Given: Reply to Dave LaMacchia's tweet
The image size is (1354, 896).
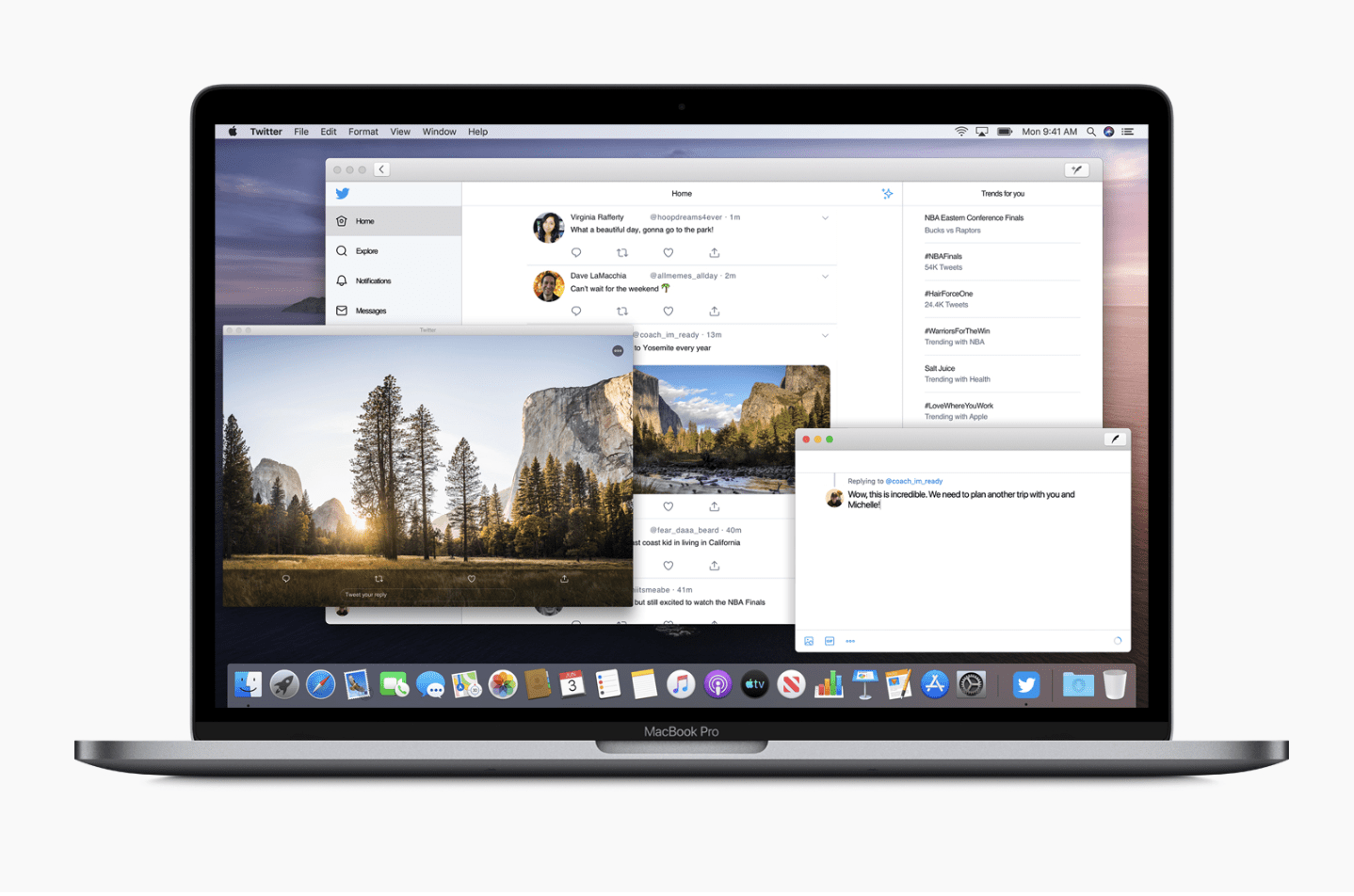Looking at the screenshot, I should [x=576, y=311].
